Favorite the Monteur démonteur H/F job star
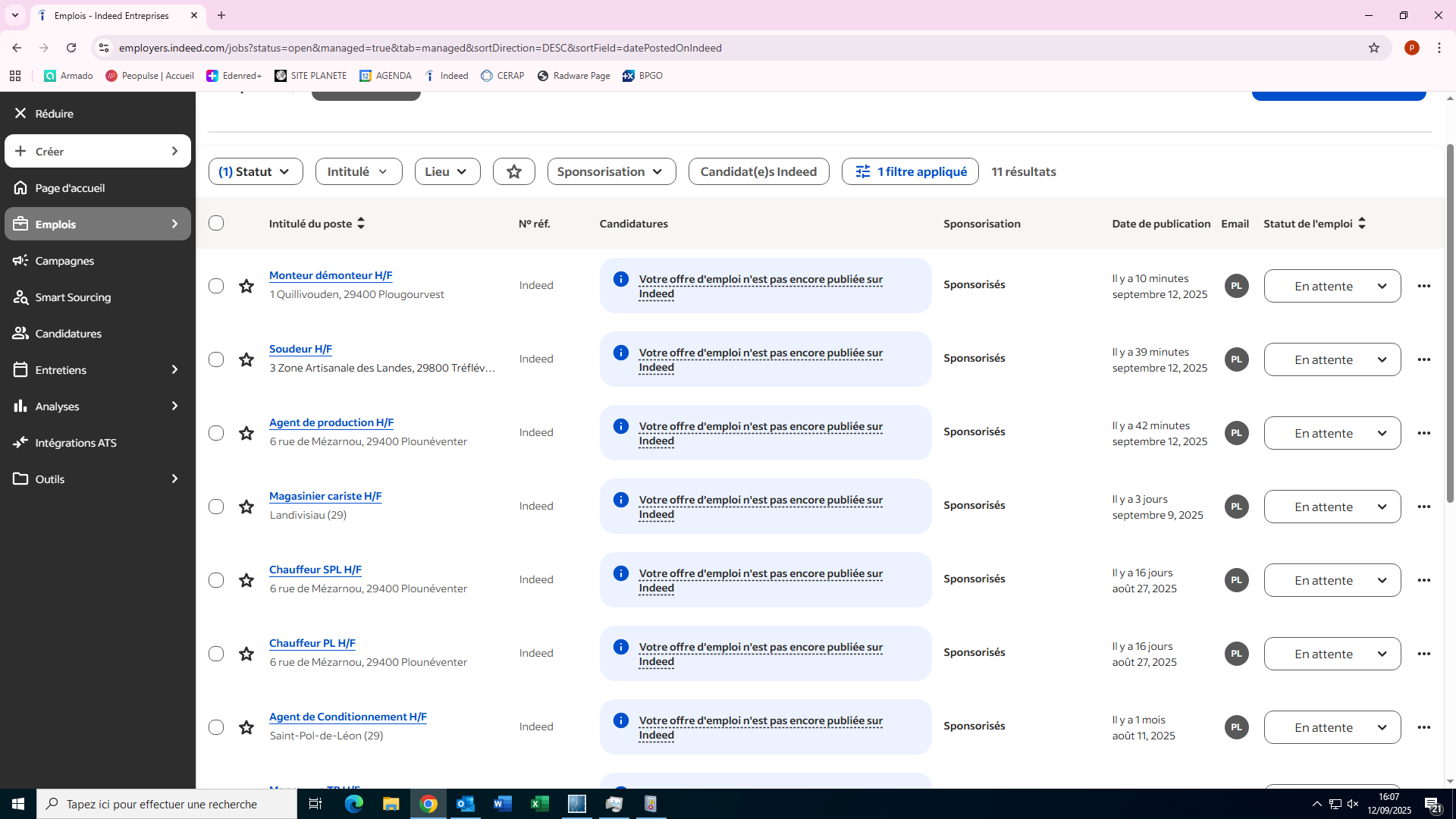This screenshot has width=1456, height=819. [x=246, y=286]
